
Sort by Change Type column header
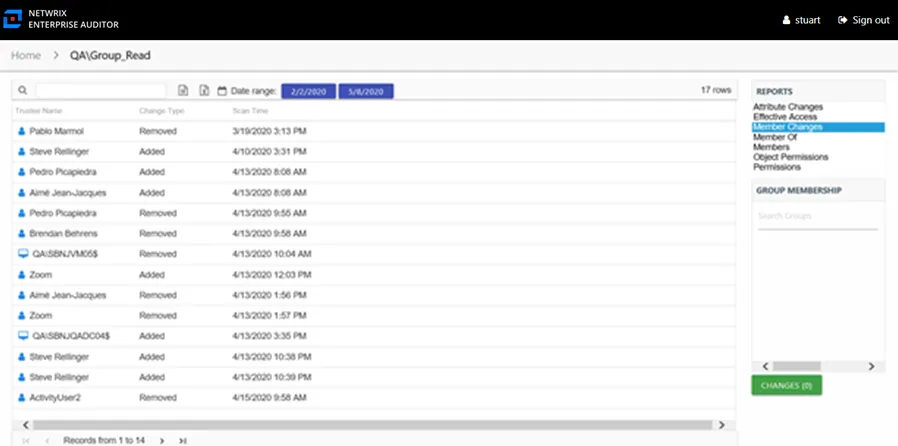point(162,110)
